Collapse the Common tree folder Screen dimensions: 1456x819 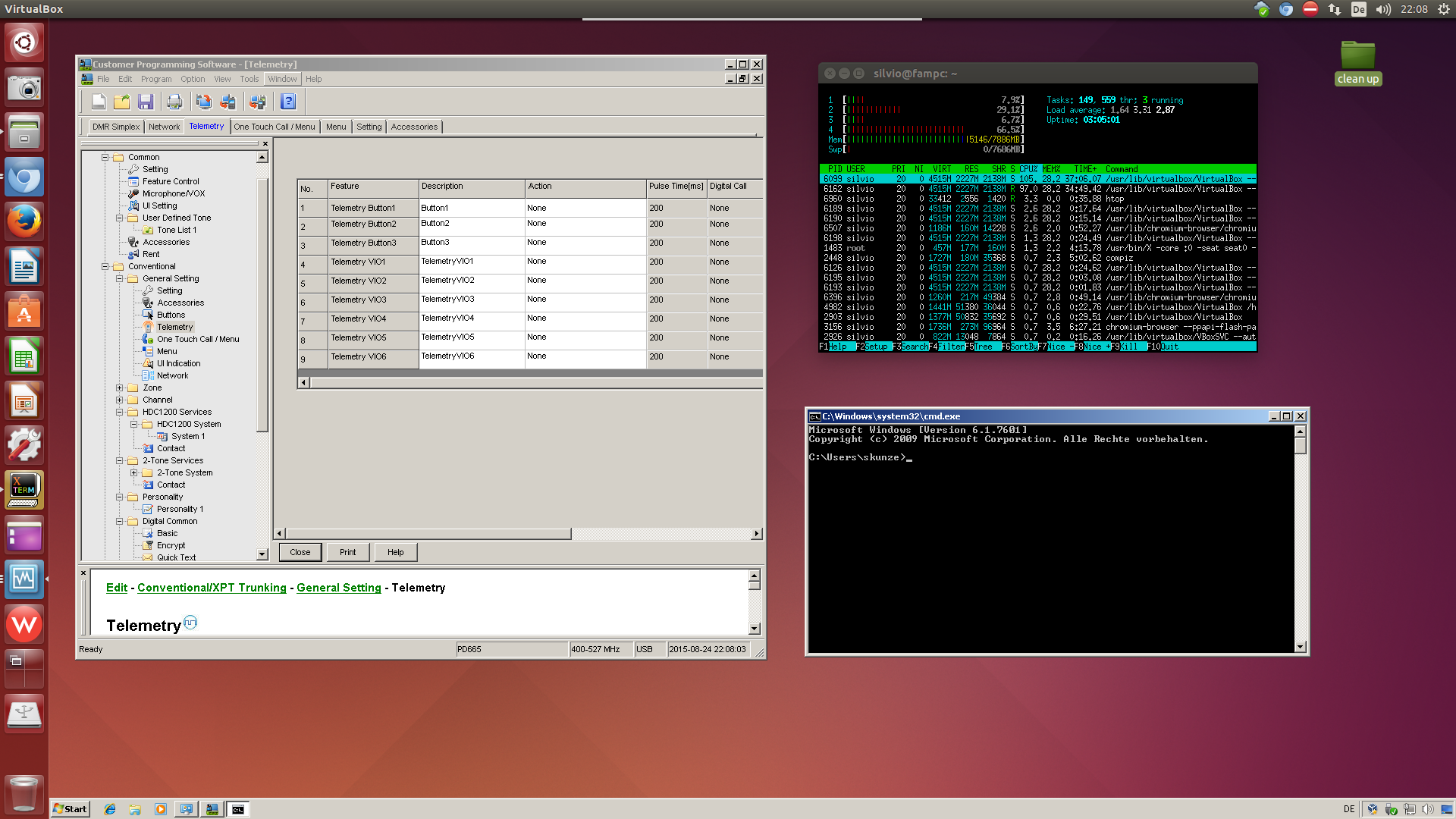(105, 157)
